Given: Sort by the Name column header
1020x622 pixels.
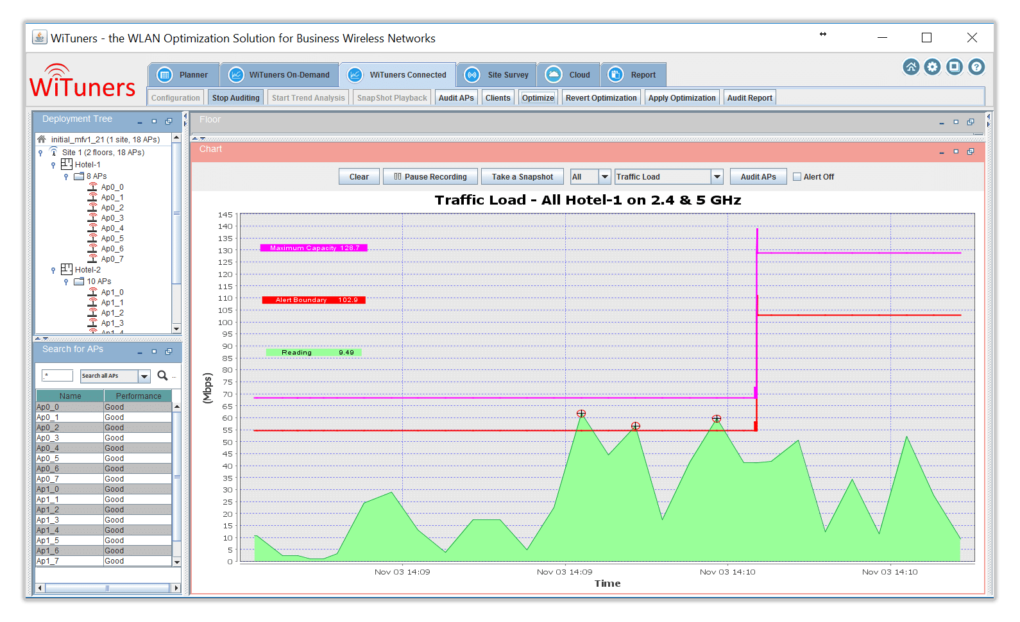Looking at the screenshot, I should click(70, 396).
